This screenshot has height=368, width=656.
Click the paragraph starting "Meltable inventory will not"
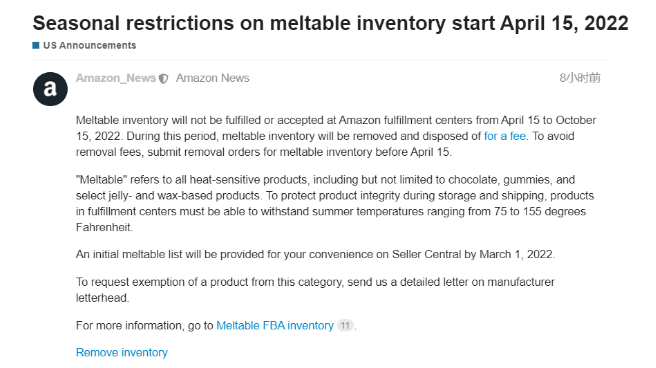click(x=336, y=136)
